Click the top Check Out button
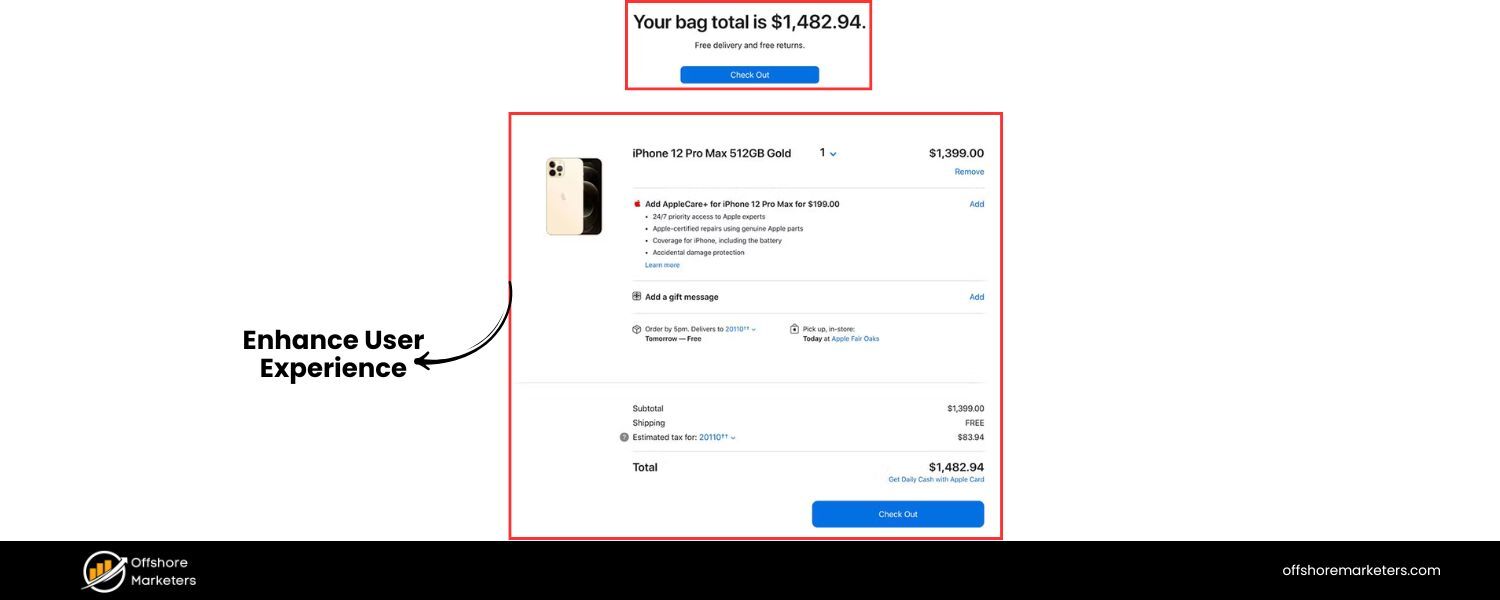Screen dimensions: 1500x600 [x=749, y=75]
